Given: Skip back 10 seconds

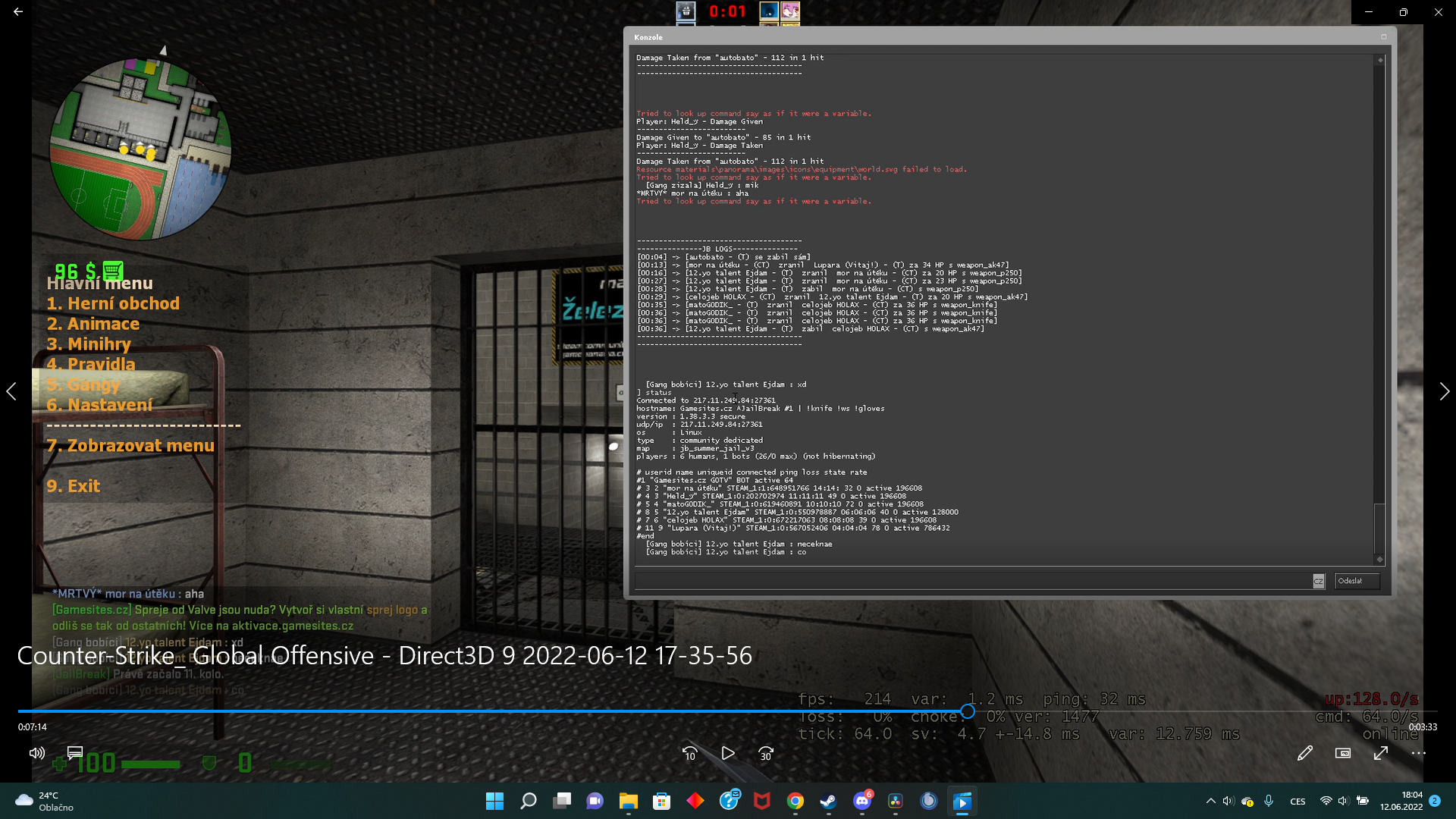Looking at the screenshot, I should (x=689, y=753).
